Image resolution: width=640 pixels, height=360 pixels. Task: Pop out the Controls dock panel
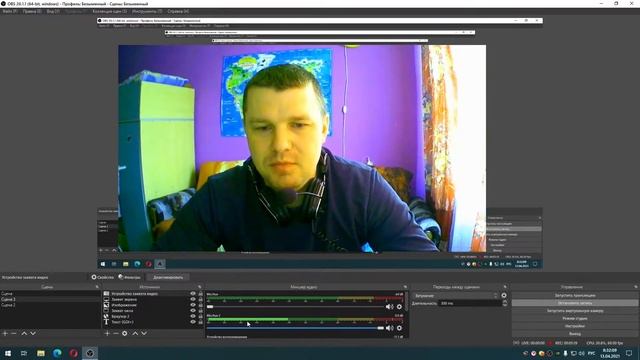tap(636, 287)
